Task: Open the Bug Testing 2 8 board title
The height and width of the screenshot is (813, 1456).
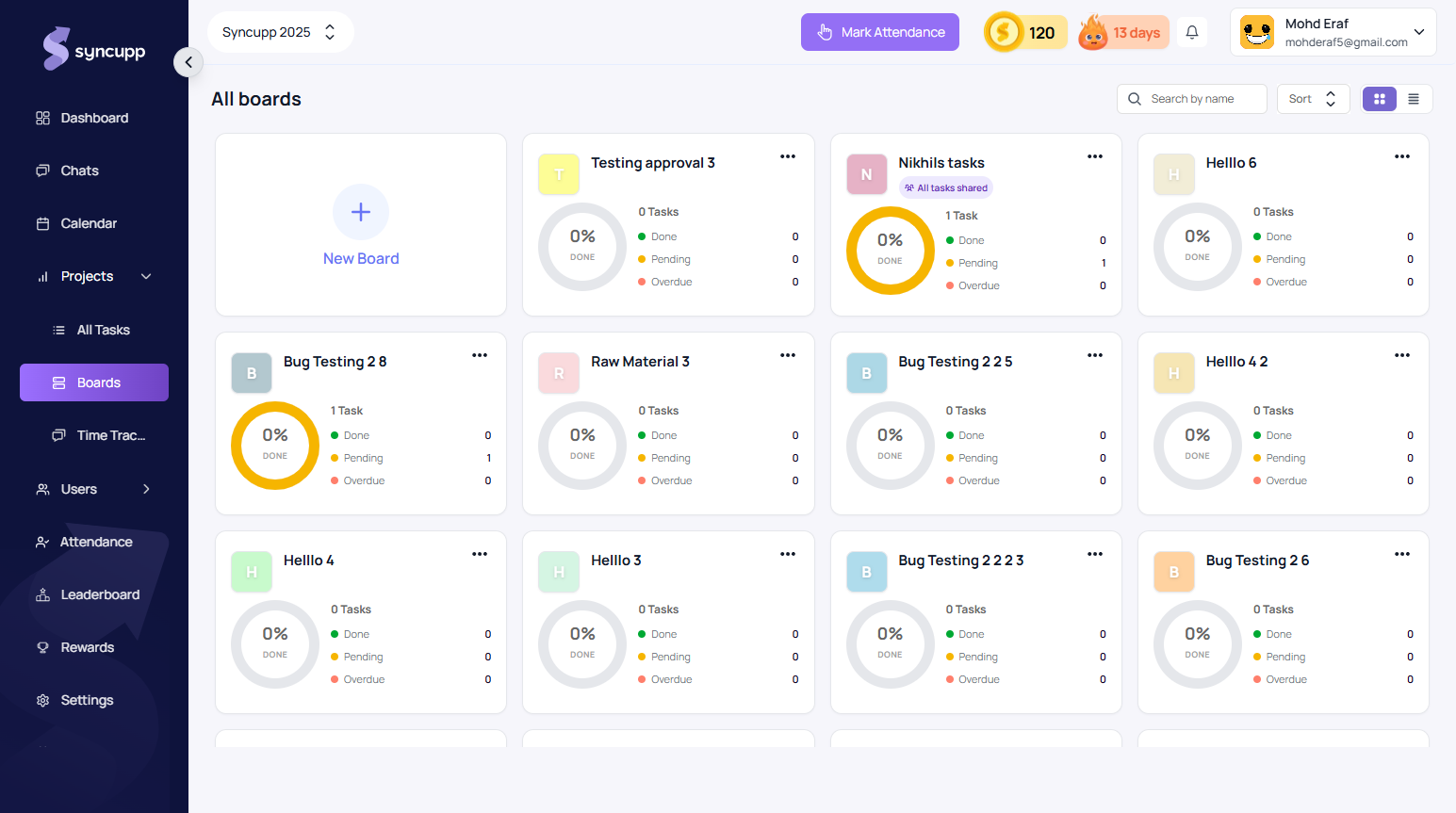Action: click(335, 362)
